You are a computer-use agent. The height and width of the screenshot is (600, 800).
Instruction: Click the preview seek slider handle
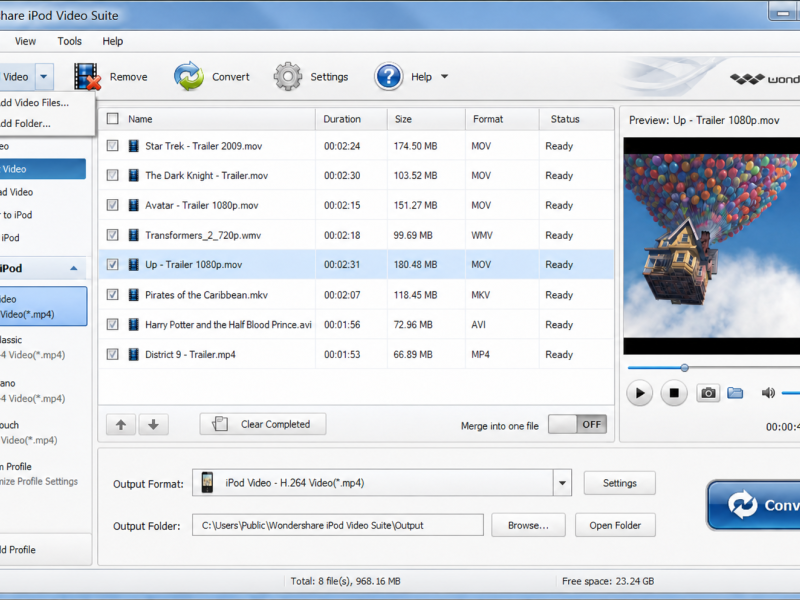point(685,367)
